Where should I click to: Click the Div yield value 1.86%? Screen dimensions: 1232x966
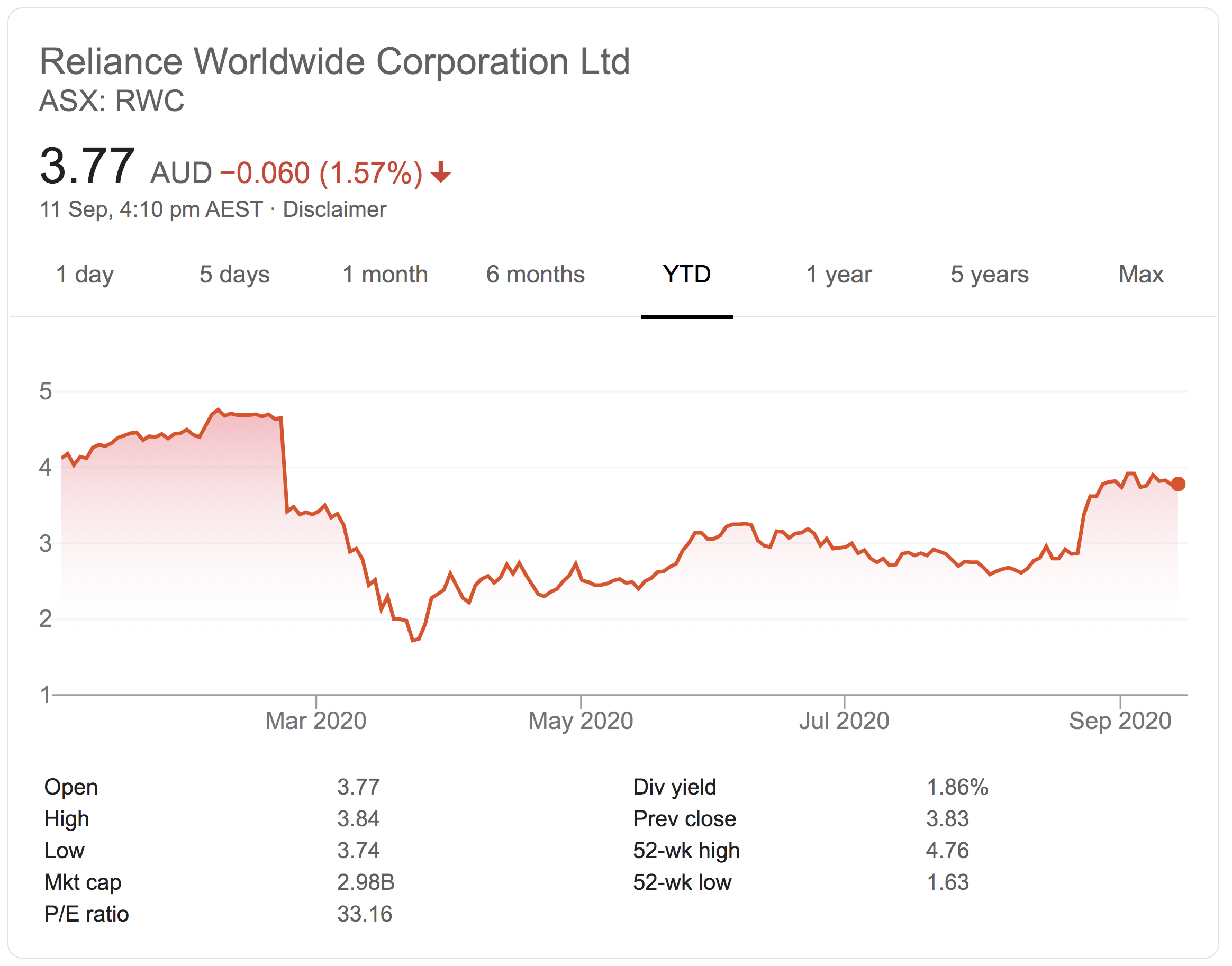959,788
